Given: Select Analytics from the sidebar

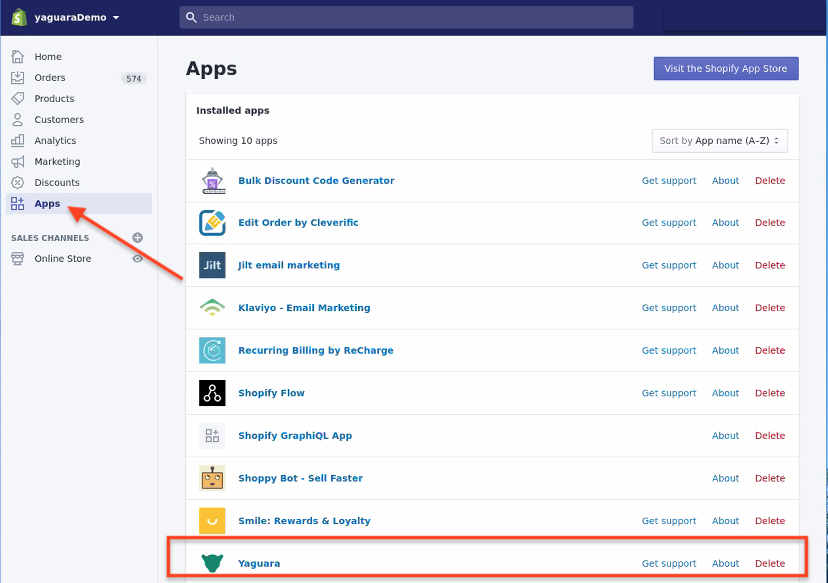Looking at the screenshot, I should click(55, 141).
